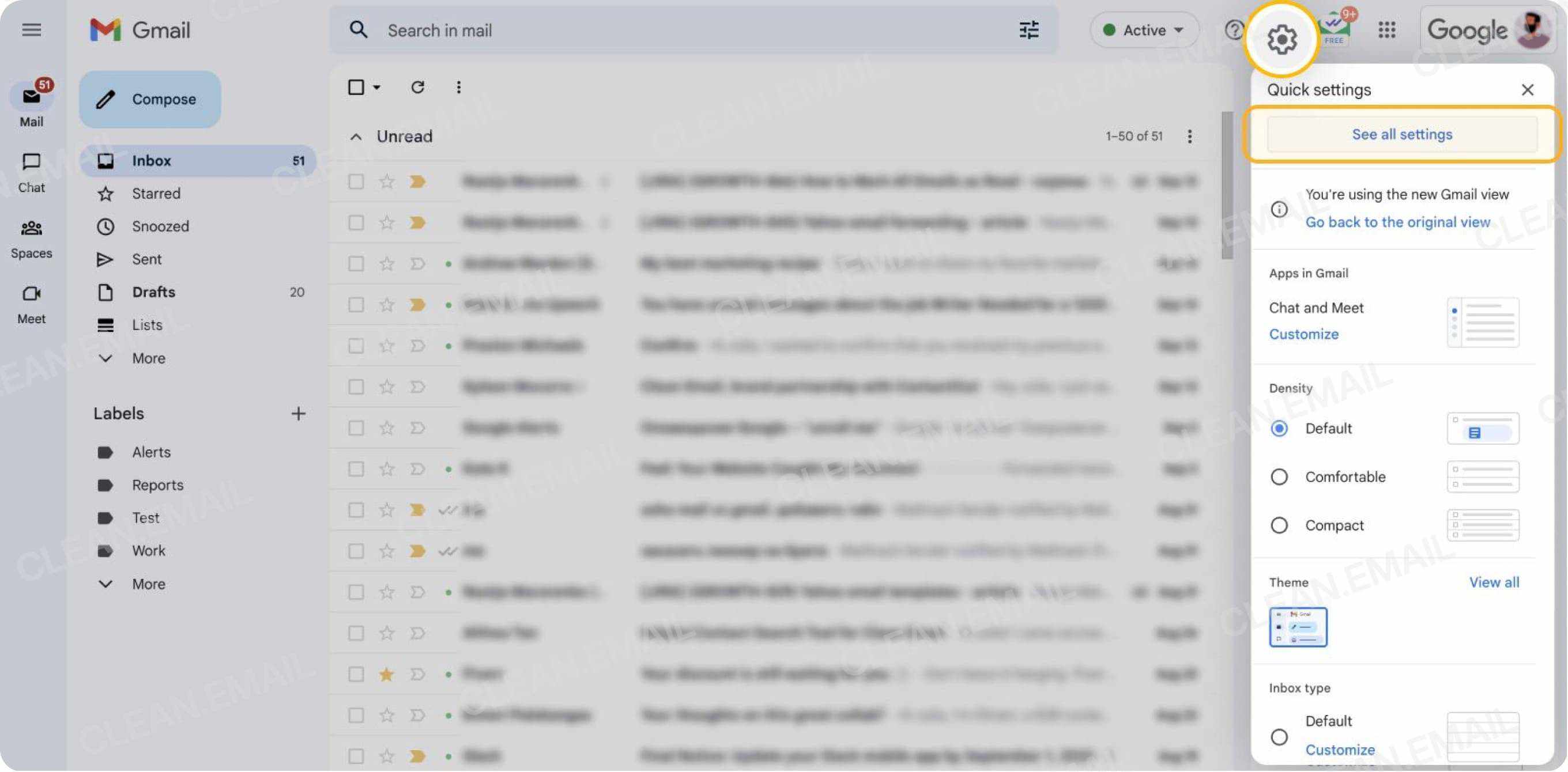Open the Chat panel
The image size is (1568, 772).
[x=31, y=171]
